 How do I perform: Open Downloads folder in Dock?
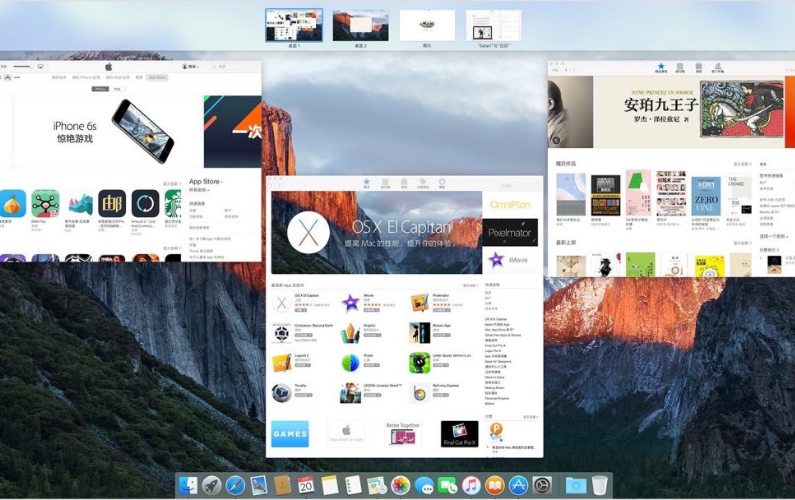tap(575, 485)
